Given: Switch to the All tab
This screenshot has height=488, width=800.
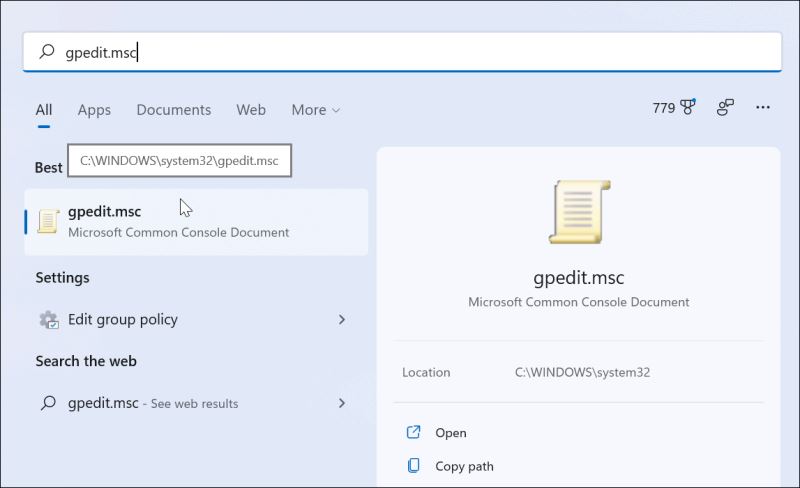Looking at the screenshot, I should pyautogui.click(x=44, y=110).
